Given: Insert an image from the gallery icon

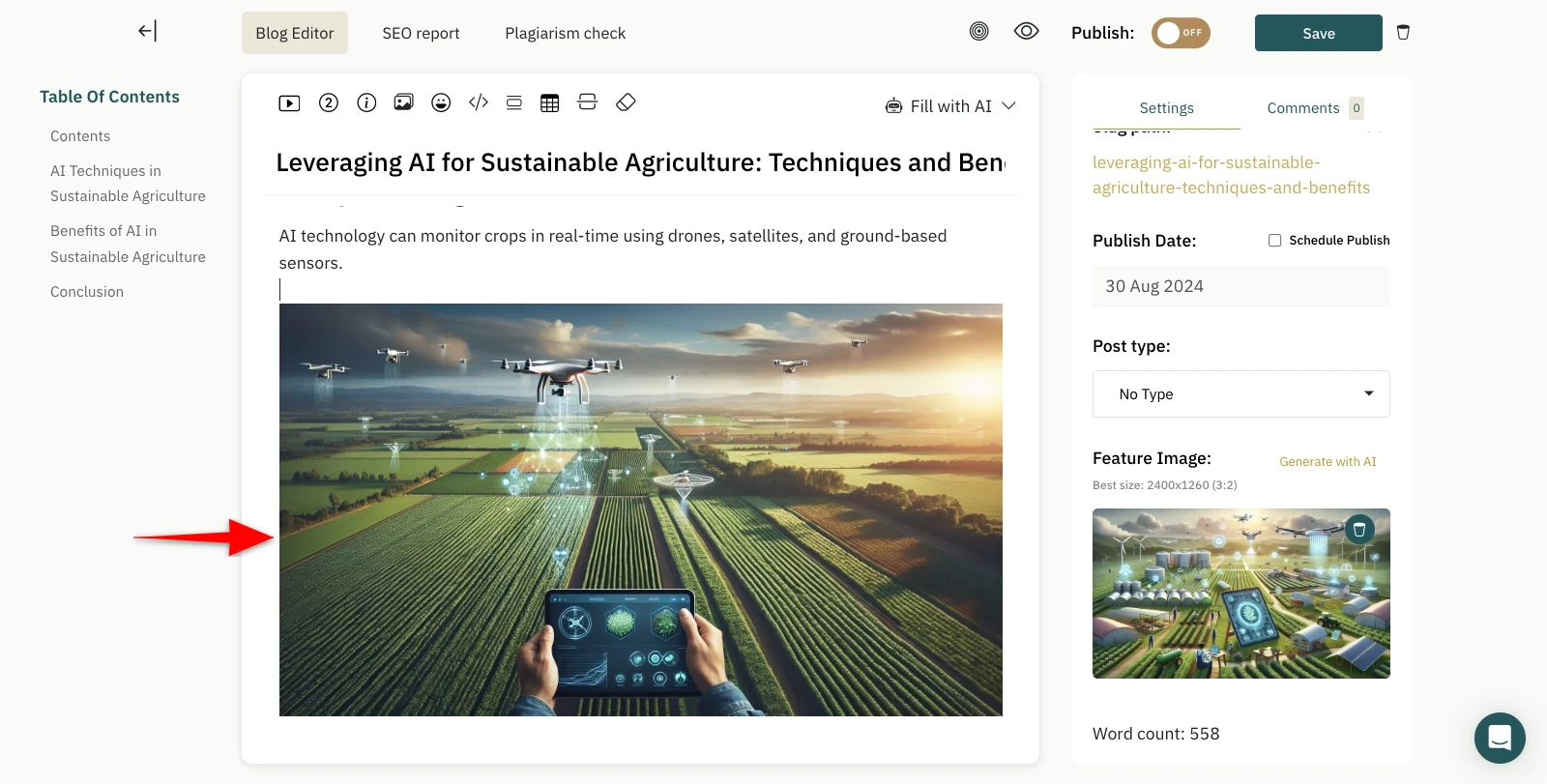Looking at the screenshot, I should [404, 102].
